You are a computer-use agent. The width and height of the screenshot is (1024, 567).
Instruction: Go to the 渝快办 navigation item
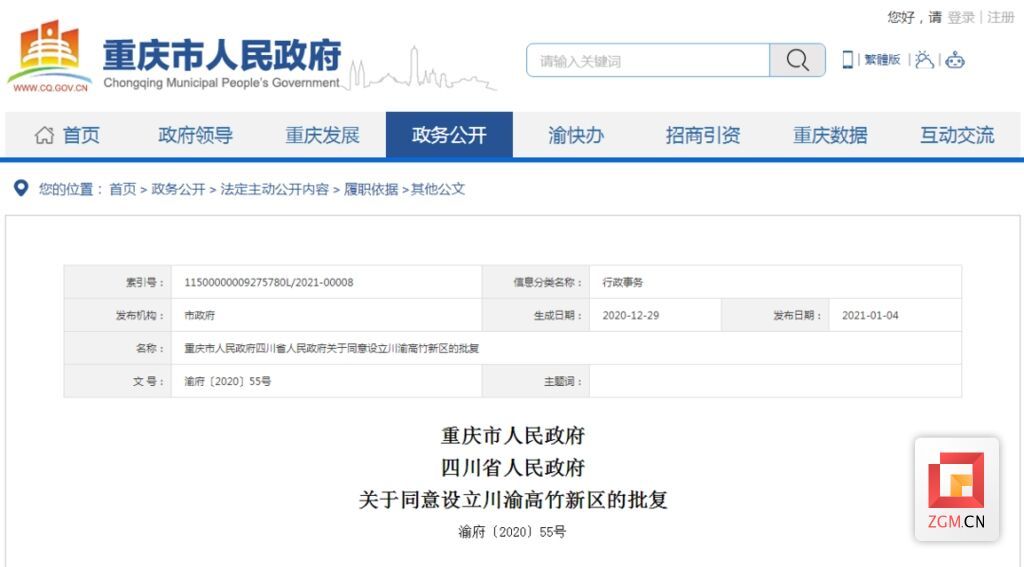[576, 135]
